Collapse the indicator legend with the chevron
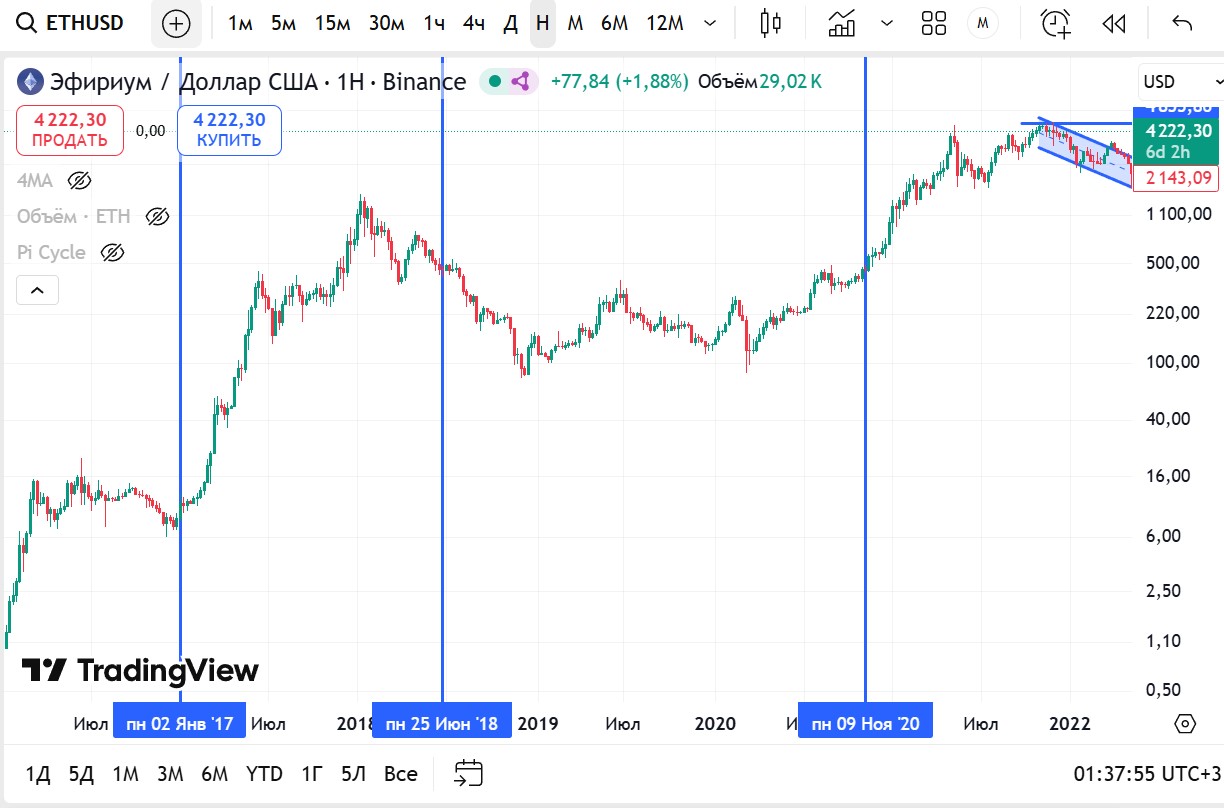The height and width of the screenshot is (808, 1224). click(37, 291)
